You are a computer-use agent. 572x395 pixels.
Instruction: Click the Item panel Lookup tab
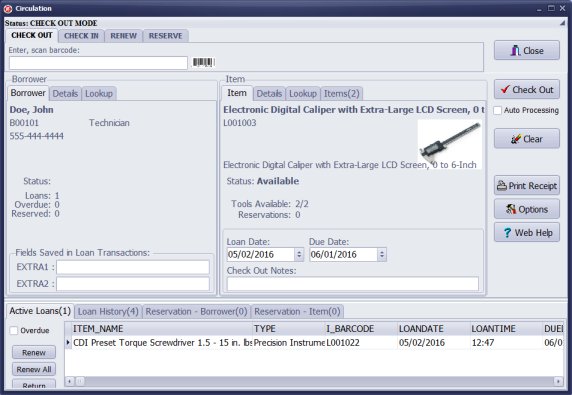pyautogui.click(x=303, y=94)
